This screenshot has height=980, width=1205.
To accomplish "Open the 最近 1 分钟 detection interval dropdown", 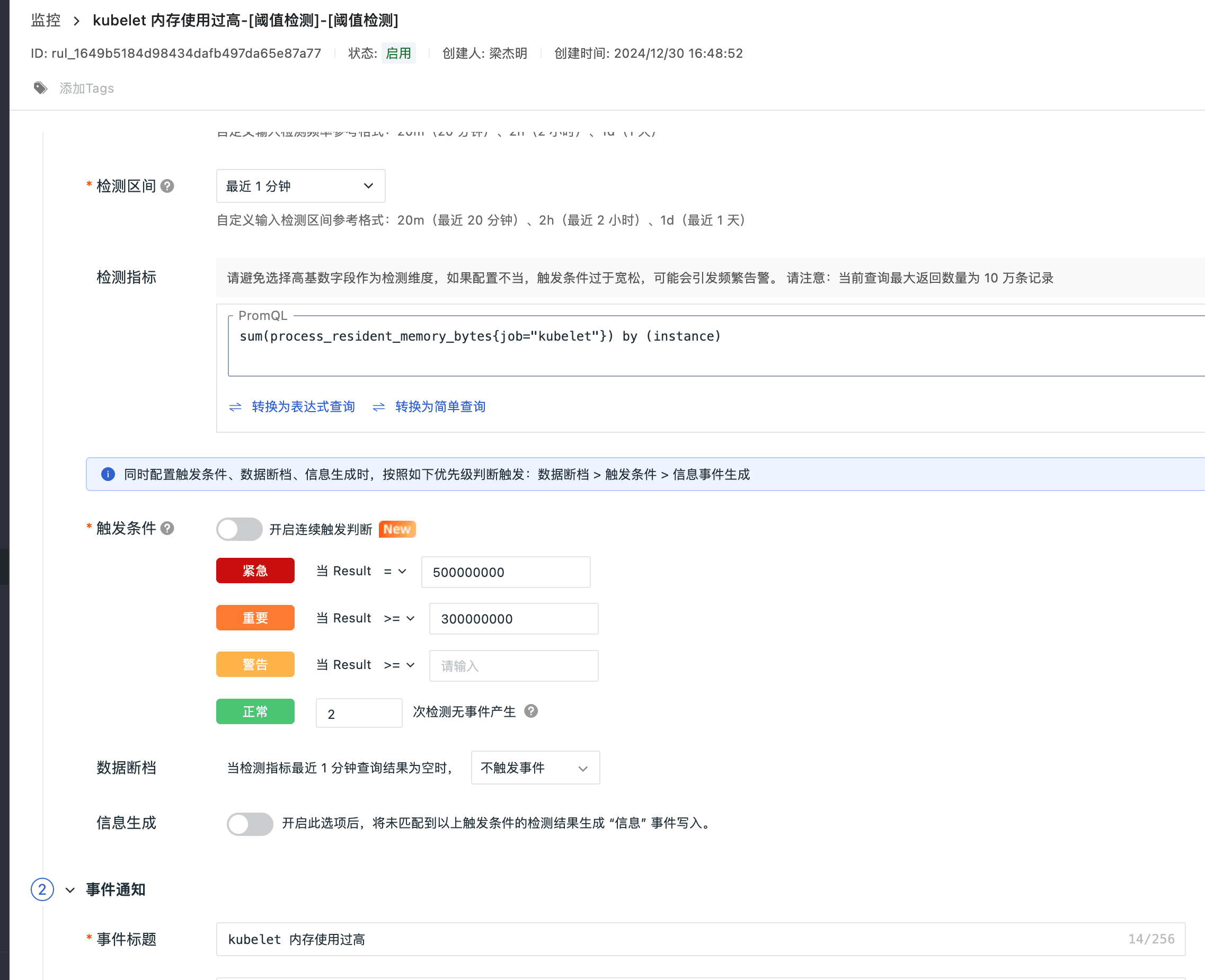I will pyautogui.click(x=300, y=186).
